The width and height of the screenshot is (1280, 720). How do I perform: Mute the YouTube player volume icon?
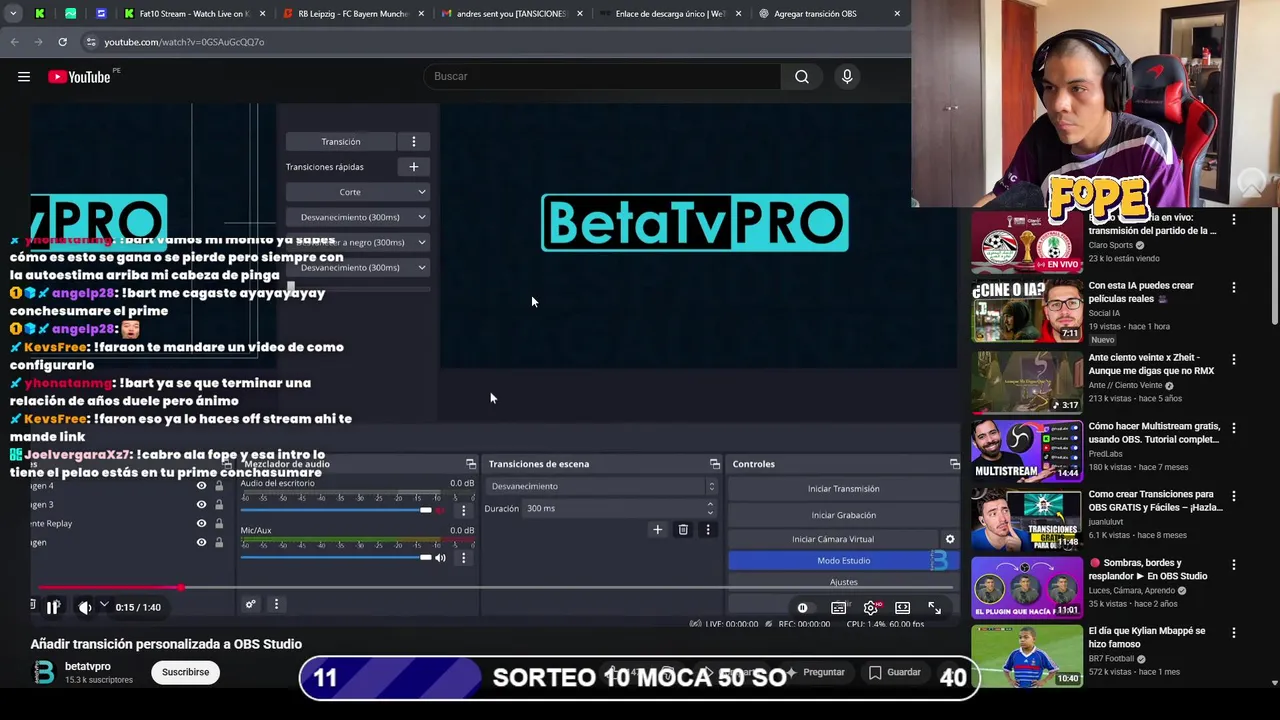point(85,607)
